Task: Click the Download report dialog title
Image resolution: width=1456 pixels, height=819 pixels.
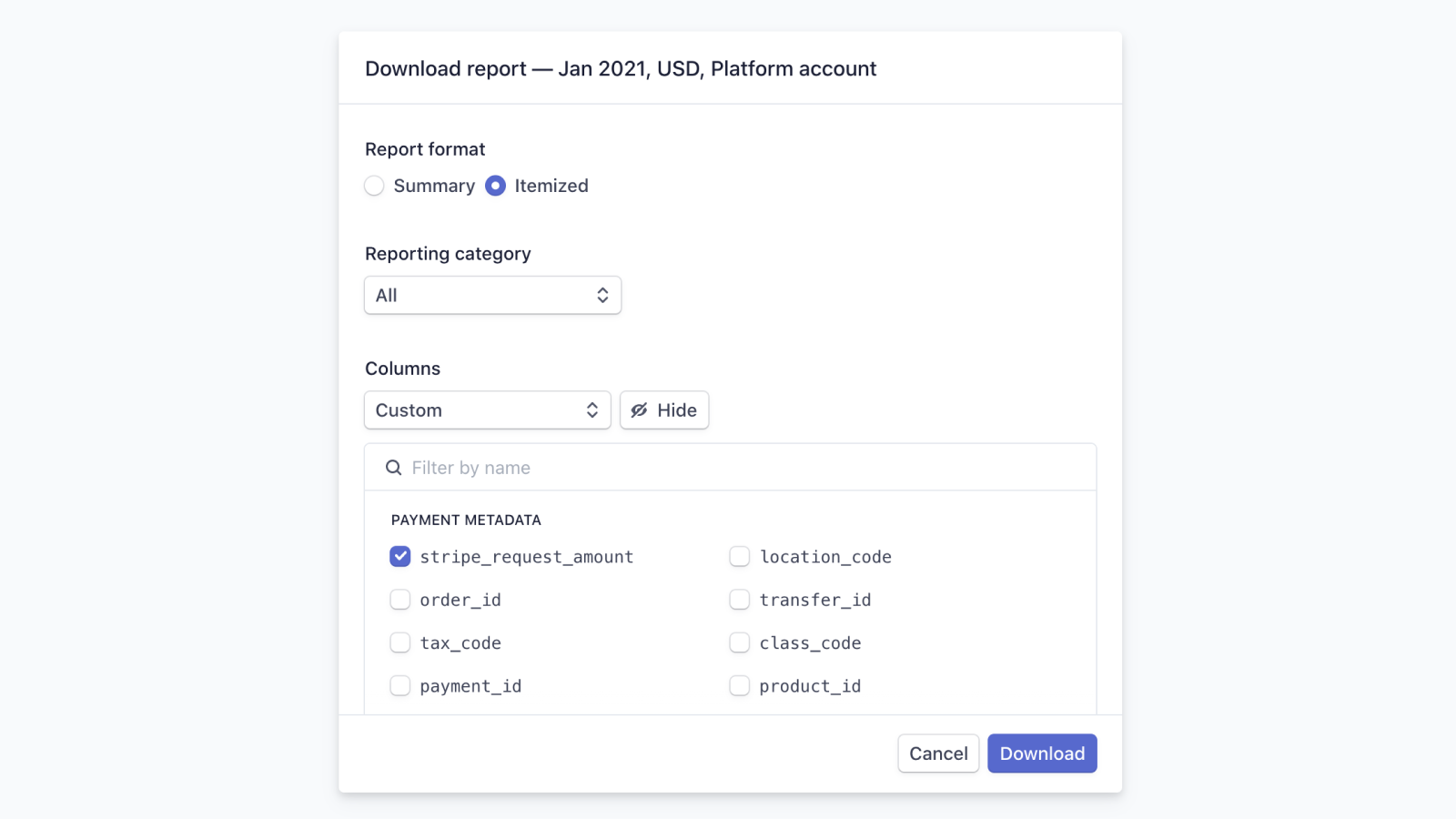Action: pos(621,68)
